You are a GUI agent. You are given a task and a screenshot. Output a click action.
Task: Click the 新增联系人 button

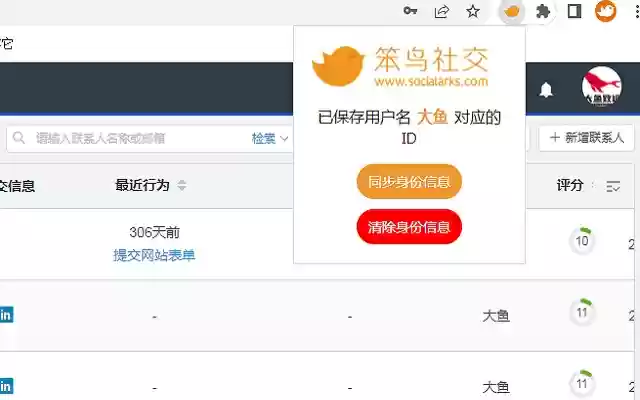[x=587, y=138]
